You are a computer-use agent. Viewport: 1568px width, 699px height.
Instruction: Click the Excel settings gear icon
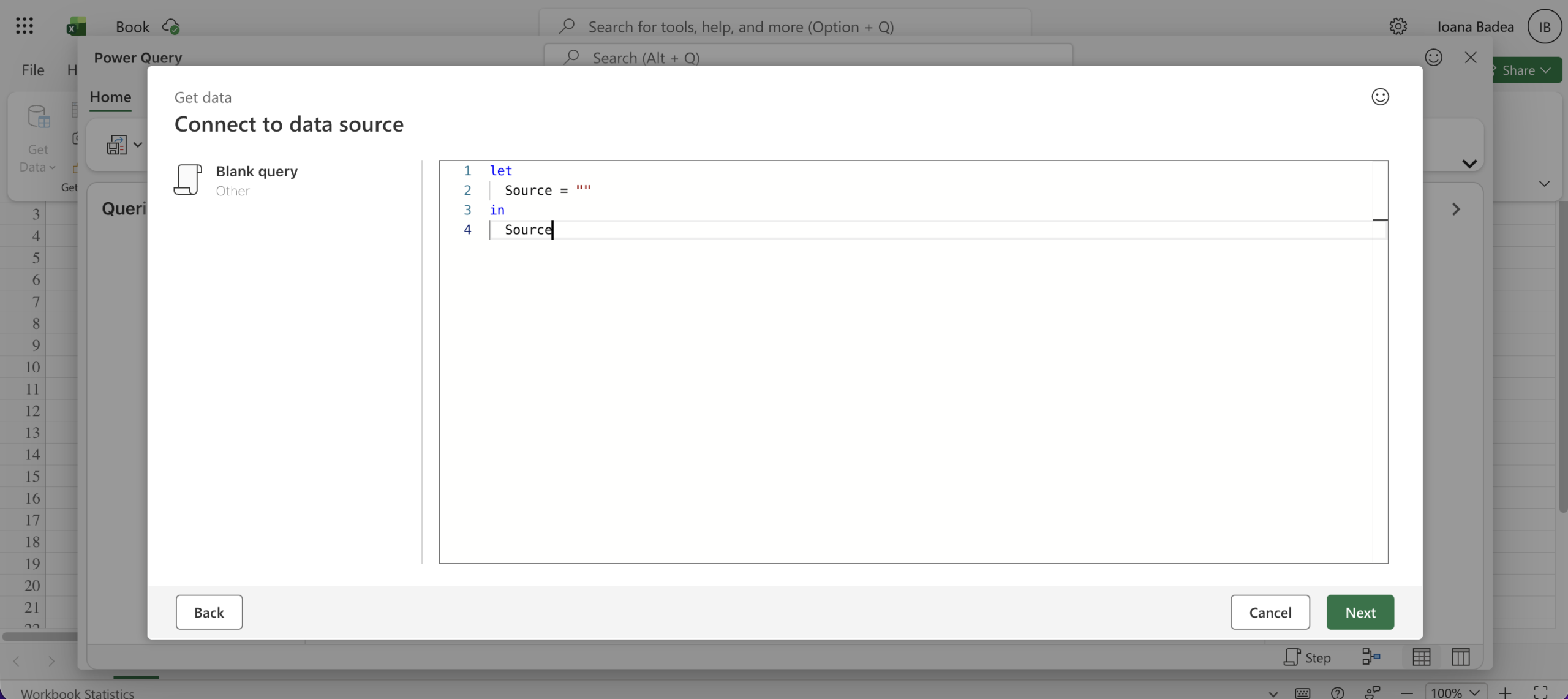point(1398,26)
